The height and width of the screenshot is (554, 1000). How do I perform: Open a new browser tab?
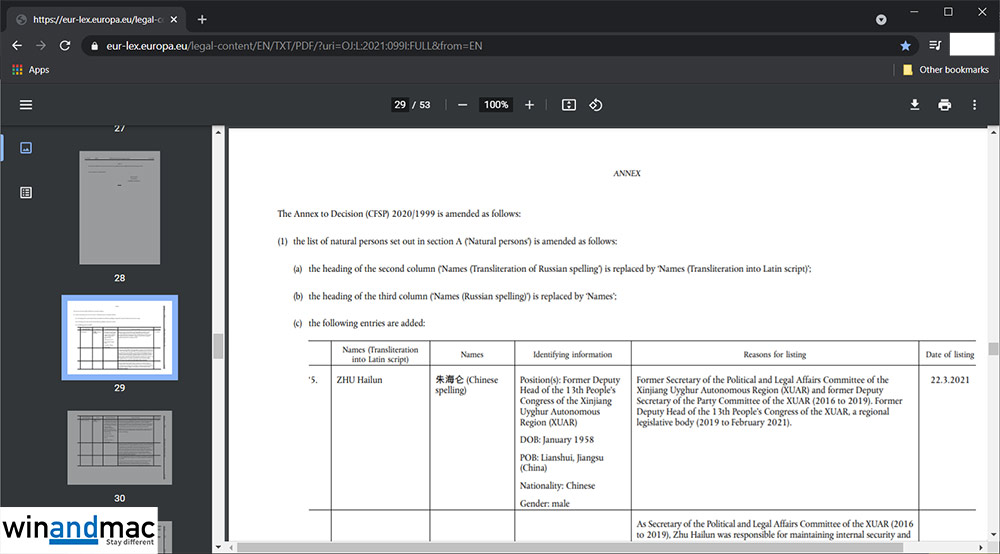coord(202,19)
